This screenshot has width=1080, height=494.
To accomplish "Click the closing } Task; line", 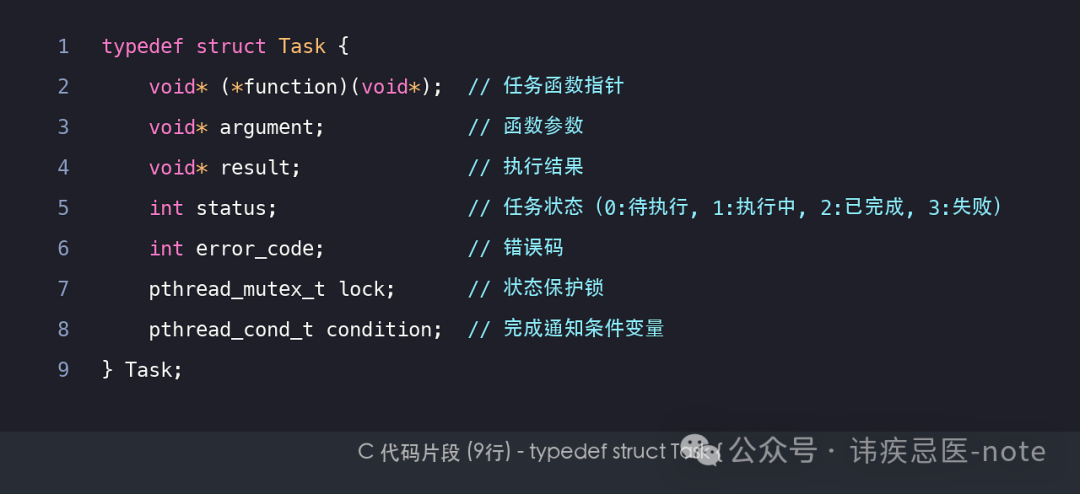I will click(x=143, y=369).
